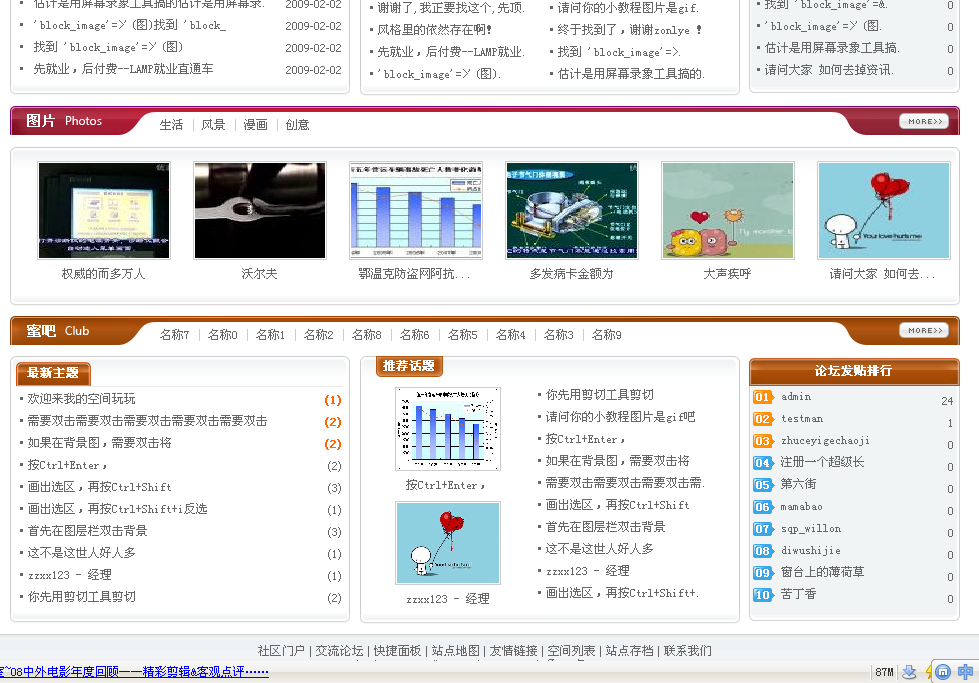Image resolution: width=979 pixels, height=683 pixels.
Task: Click 交流论坛 footer link
Action: coord(339,651)
